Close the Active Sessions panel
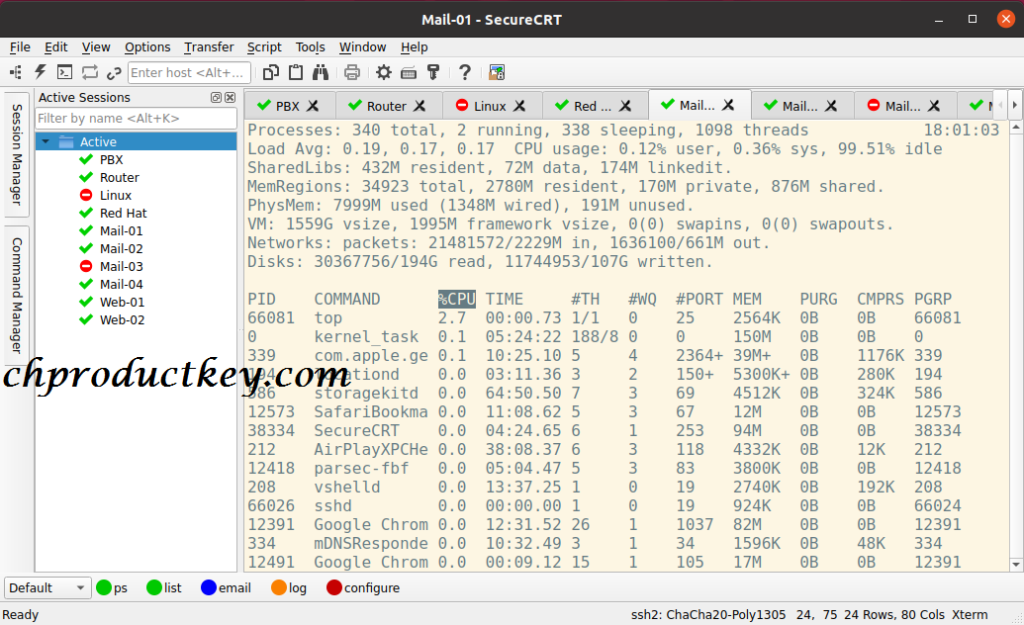Viewport: 1024px width, 625px height. 230,97
